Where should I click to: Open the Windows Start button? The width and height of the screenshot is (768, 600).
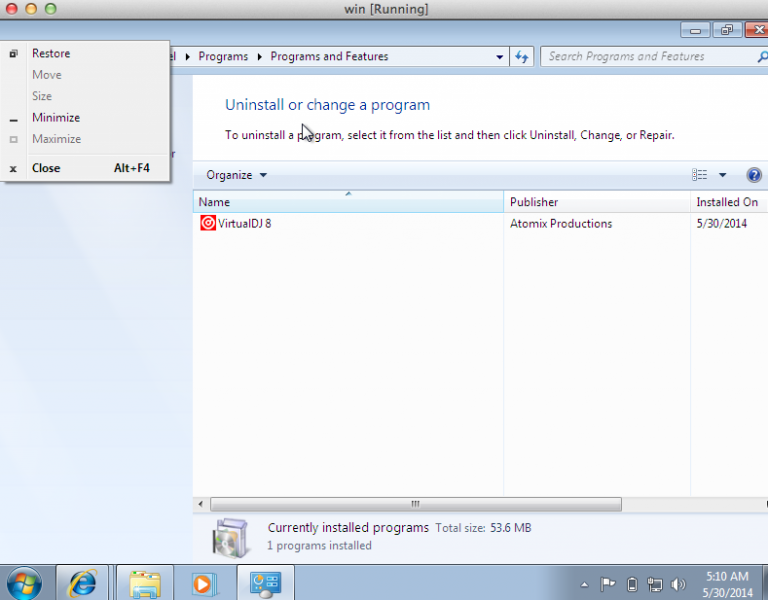(24, 584)
